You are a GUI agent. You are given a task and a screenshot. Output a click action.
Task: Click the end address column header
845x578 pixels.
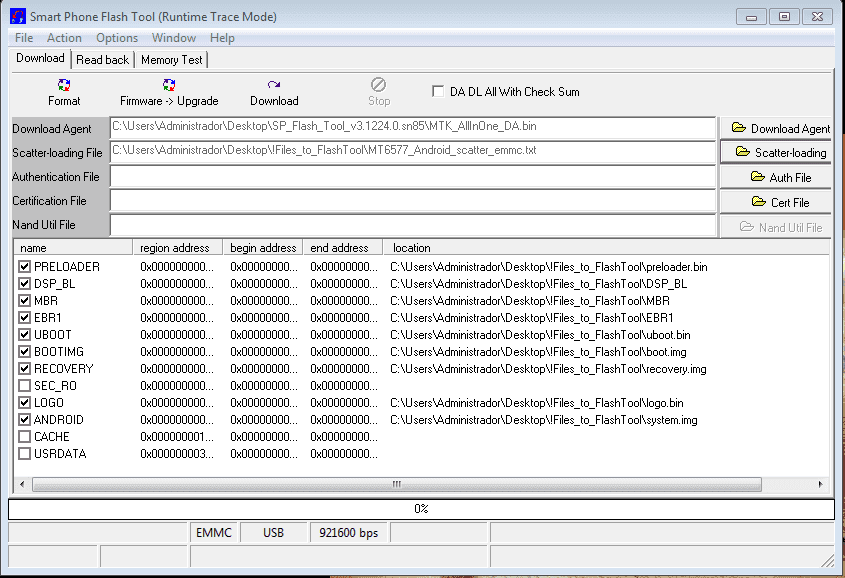pyautogui.click(x=343, y=248)
